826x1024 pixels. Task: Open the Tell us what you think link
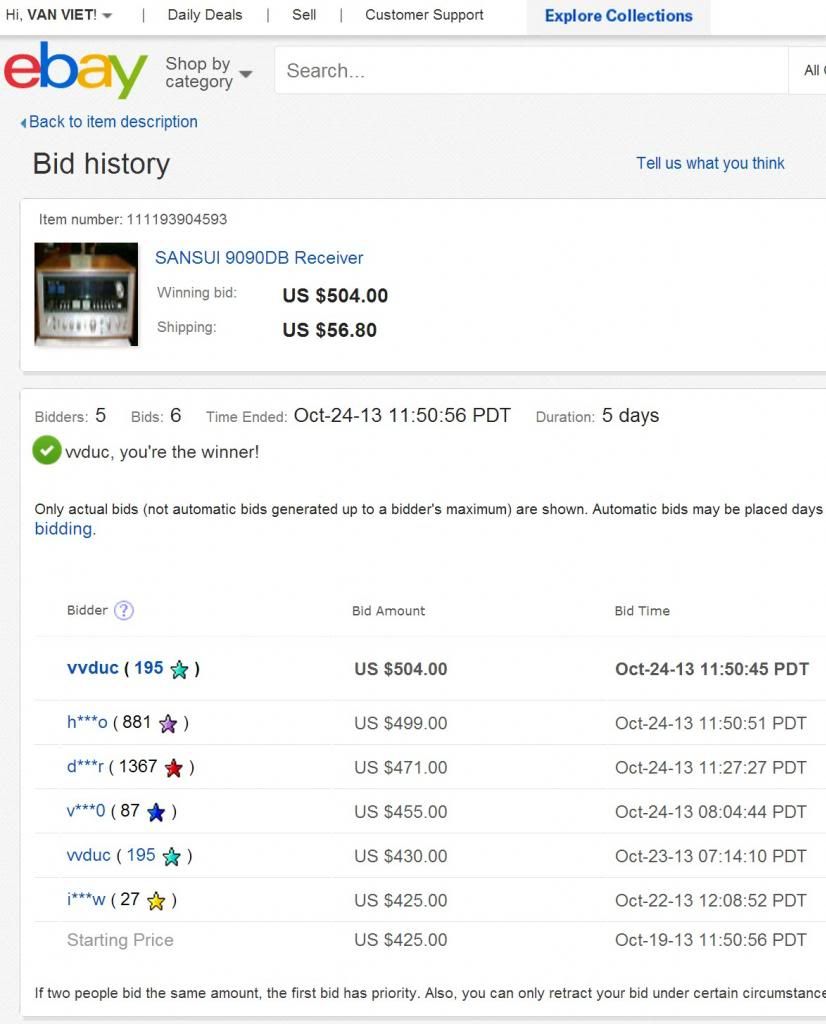point(710,163)
